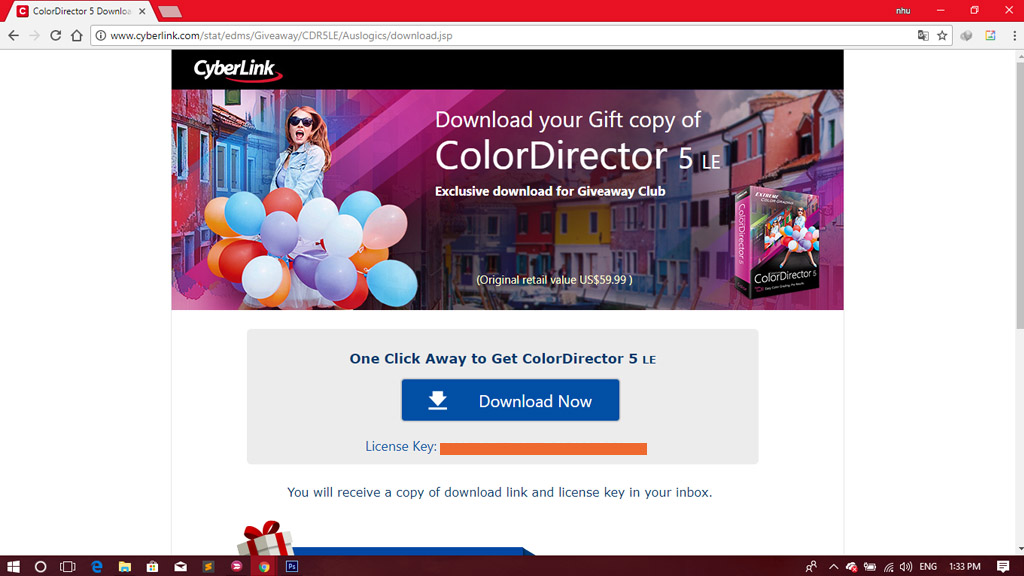Screen dimensions: 1024x576
Task: Bookmark this page with the star icon
Action: click(x=942, y=36)
